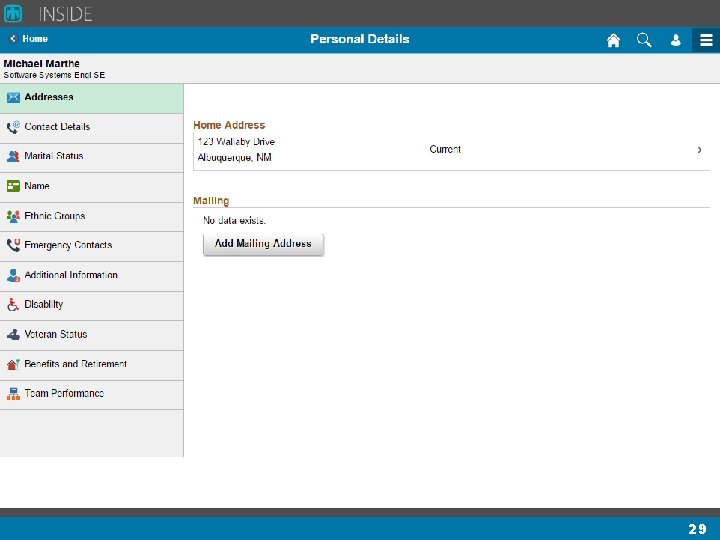This screenshot has height=540, width=720.
Task: Open search with the magnifier icon
Action: [x=644, y=40]
